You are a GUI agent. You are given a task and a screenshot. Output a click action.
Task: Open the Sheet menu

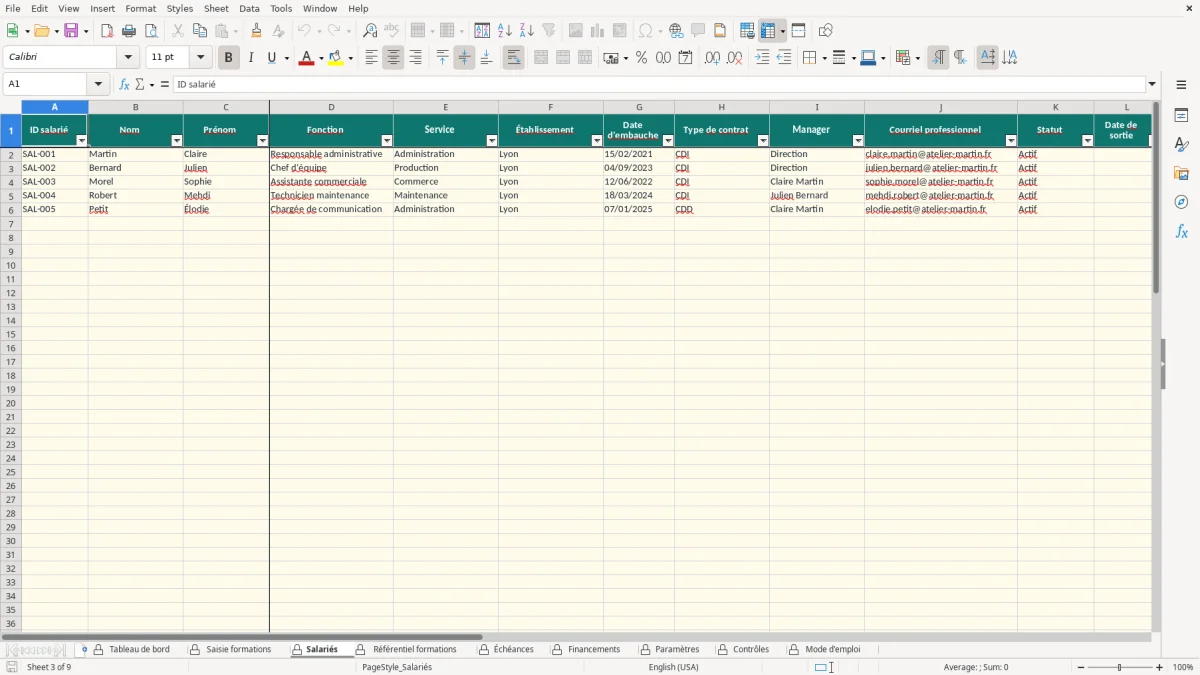click(x=216, y=8)
